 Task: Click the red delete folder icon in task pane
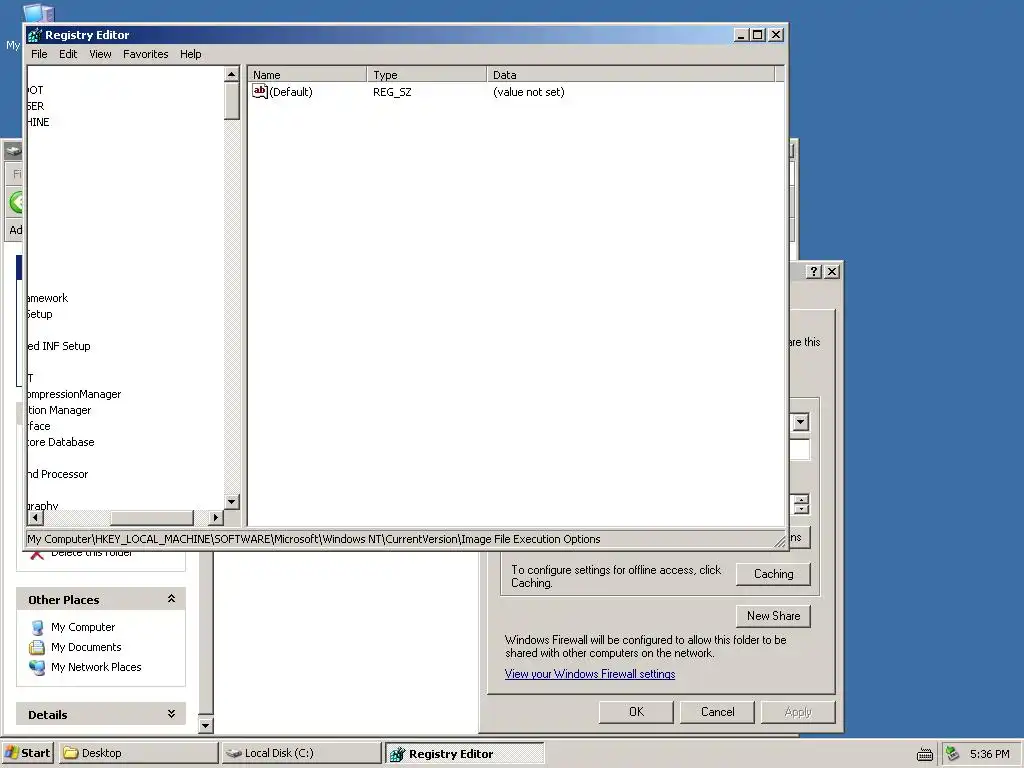[37, 554]
